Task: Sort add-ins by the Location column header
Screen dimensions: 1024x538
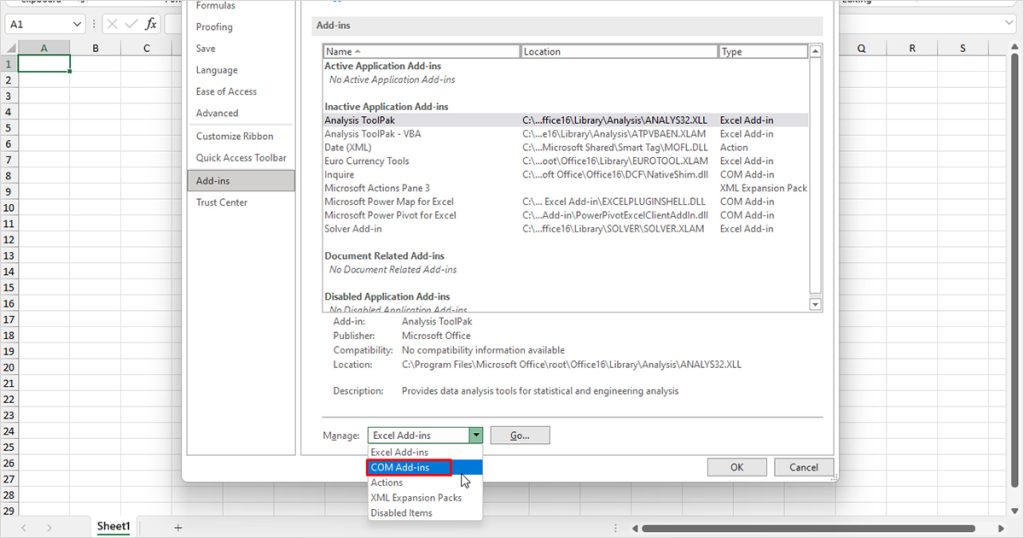Action: (x=619, y=52)
